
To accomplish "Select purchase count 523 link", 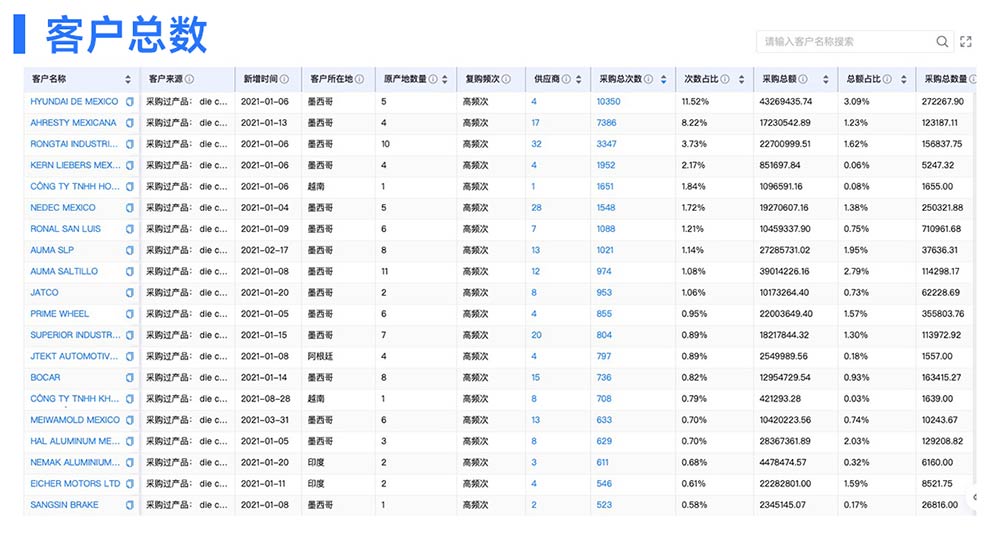I will [x=604, y=505].
